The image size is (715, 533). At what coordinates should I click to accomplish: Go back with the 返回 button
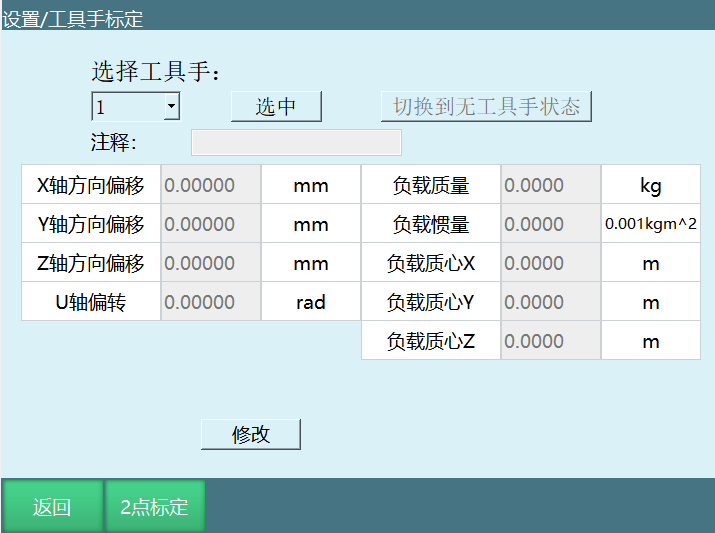52,506
